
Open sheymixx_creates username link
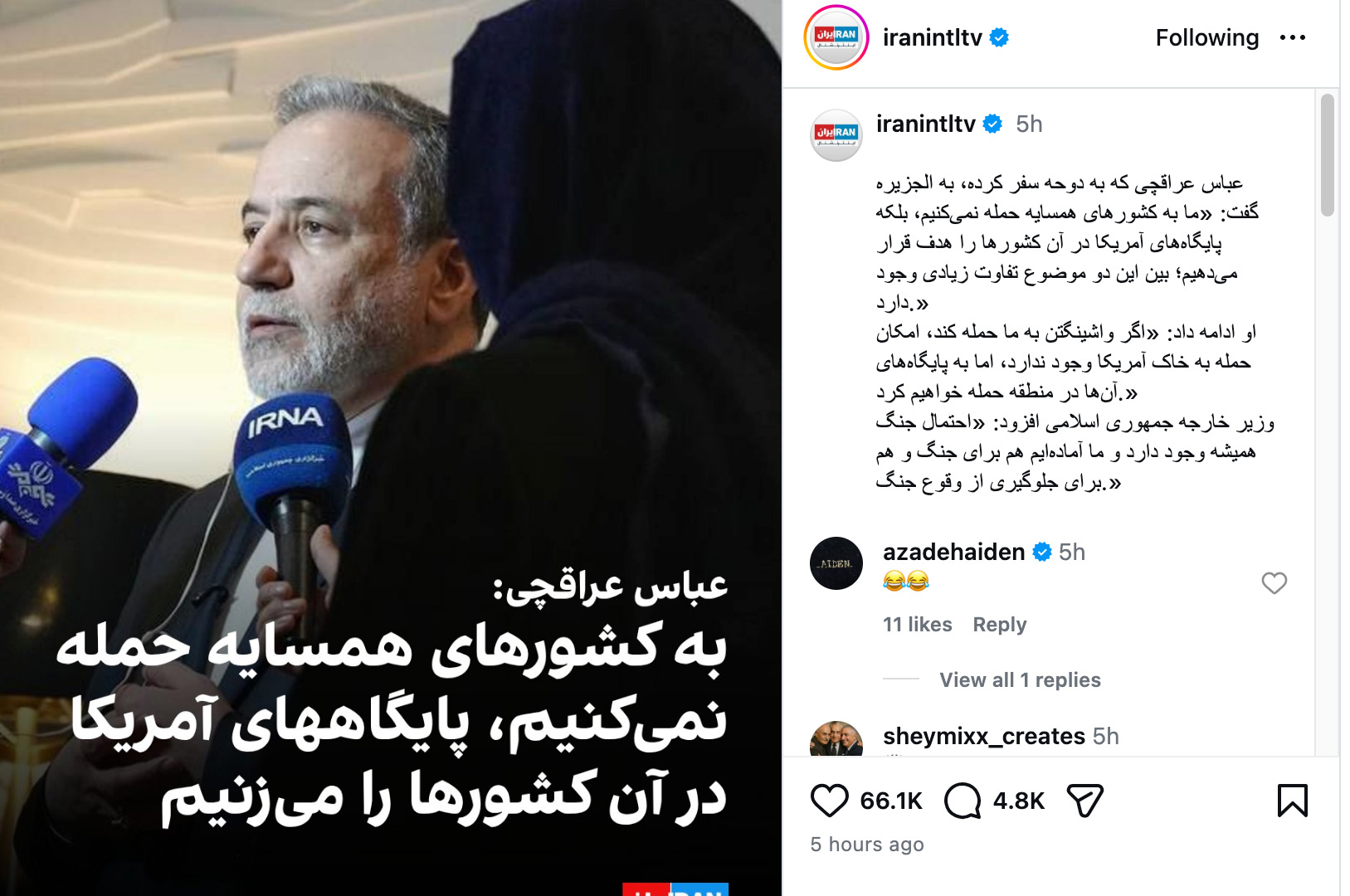coord(984,736)
